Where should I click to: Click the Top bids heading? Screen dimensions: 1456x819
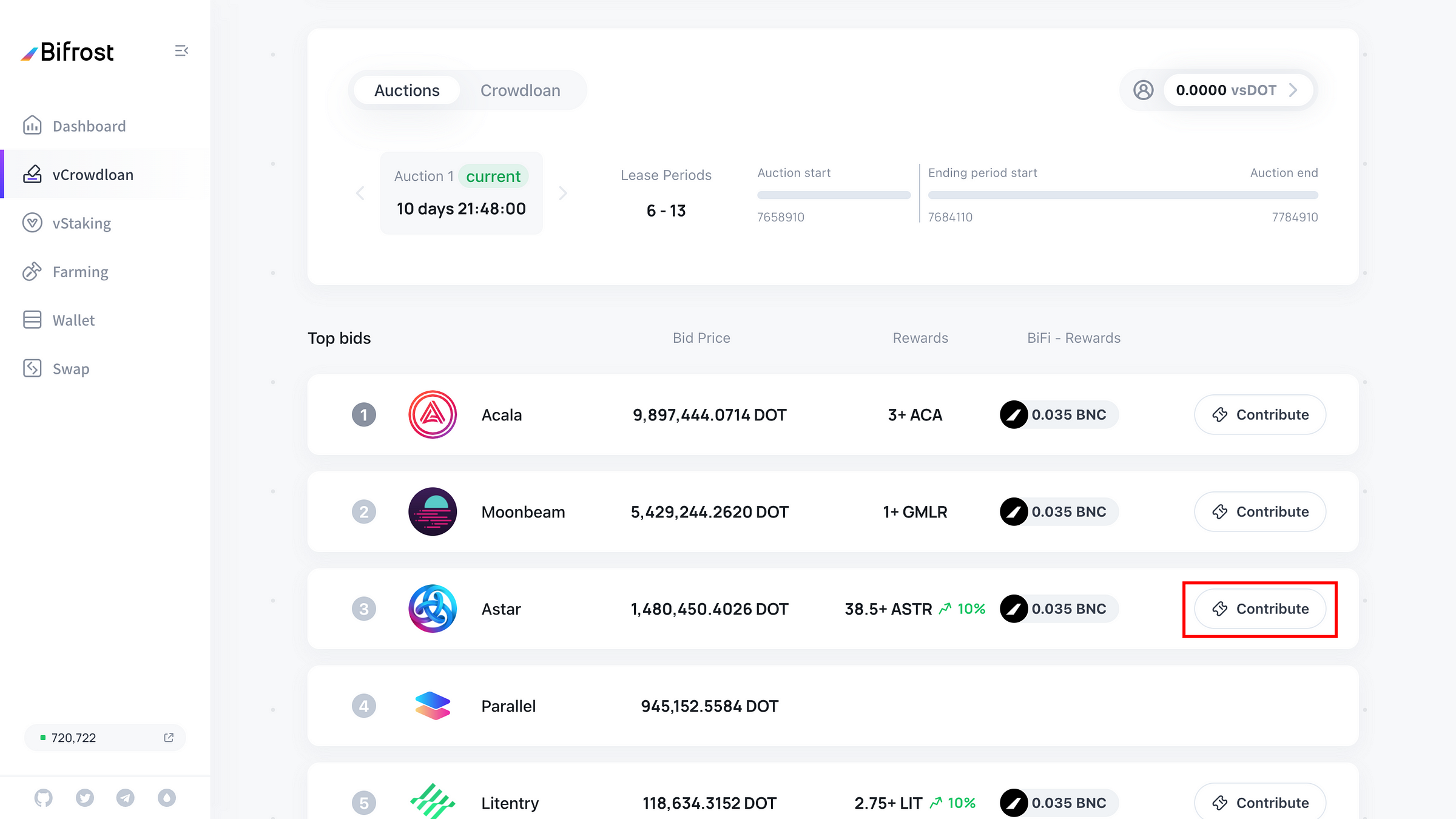tap(339, 338)
